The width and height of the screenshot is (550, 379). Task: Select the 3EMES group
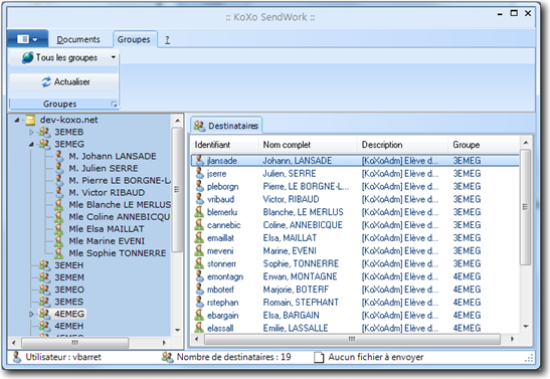[69, 302]
